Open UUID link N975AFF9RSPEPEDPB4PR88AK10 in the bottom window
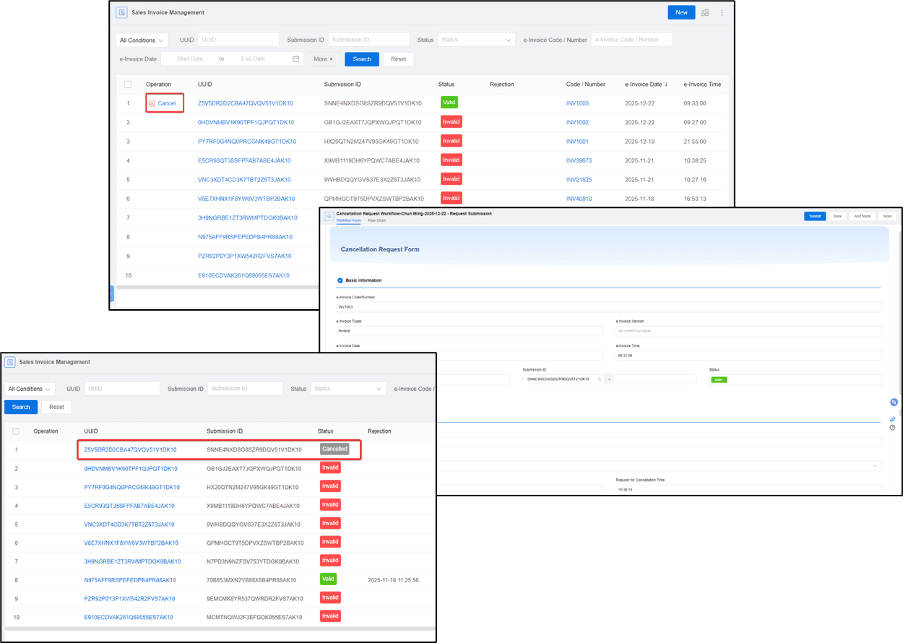Image resolution: width=904 pixels, height=644 pixels. click(130, 580)
